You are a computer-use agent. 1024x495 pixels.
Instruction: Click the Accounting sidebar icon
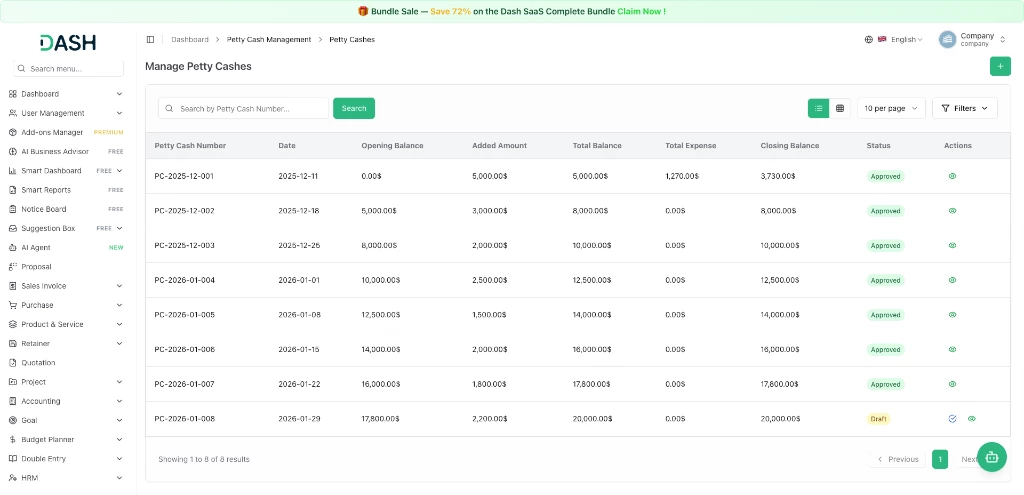click(12, 401)
